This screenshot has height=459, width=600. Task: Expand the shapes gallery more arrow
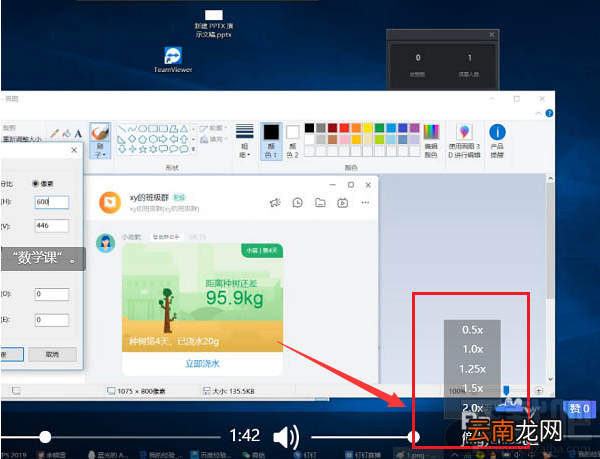(x=193, y=149)
